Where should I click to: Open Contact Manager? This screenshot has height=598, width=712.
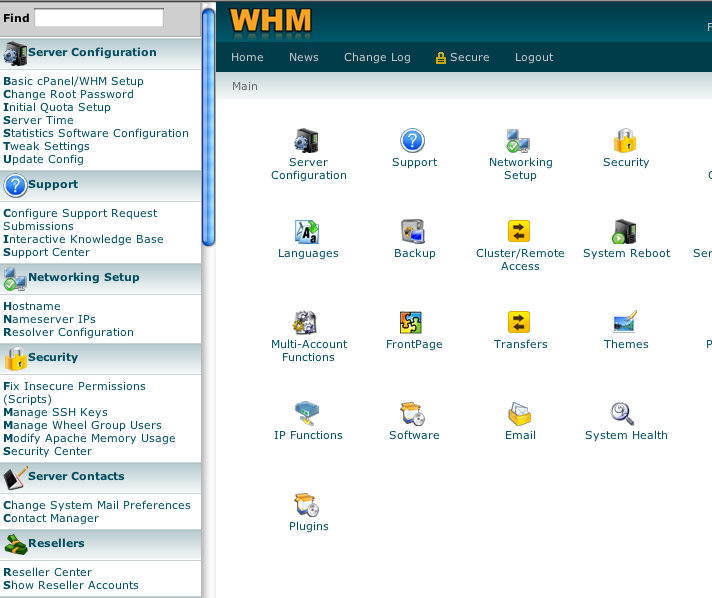click(x=51, y=519)
